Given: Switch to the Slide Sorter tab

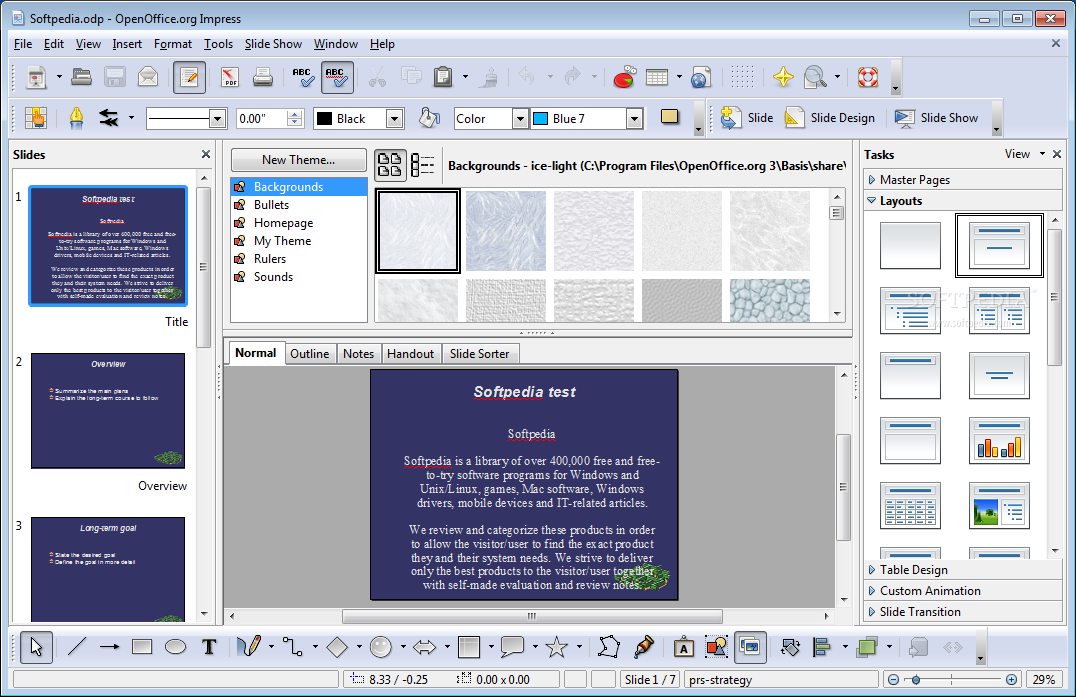Looking at the screenshot, I should pyautogui.click(x=480, y=354).
